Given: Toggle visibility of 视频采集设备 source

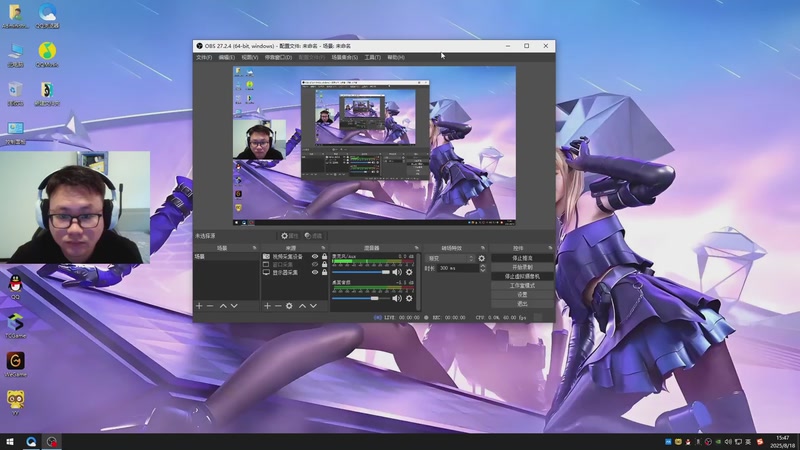Looking at the screenshot, I should [315, 257].
